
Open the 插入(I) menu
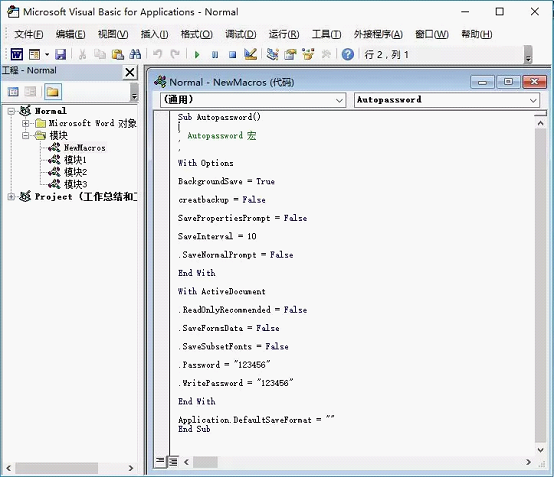coord(154,34)
